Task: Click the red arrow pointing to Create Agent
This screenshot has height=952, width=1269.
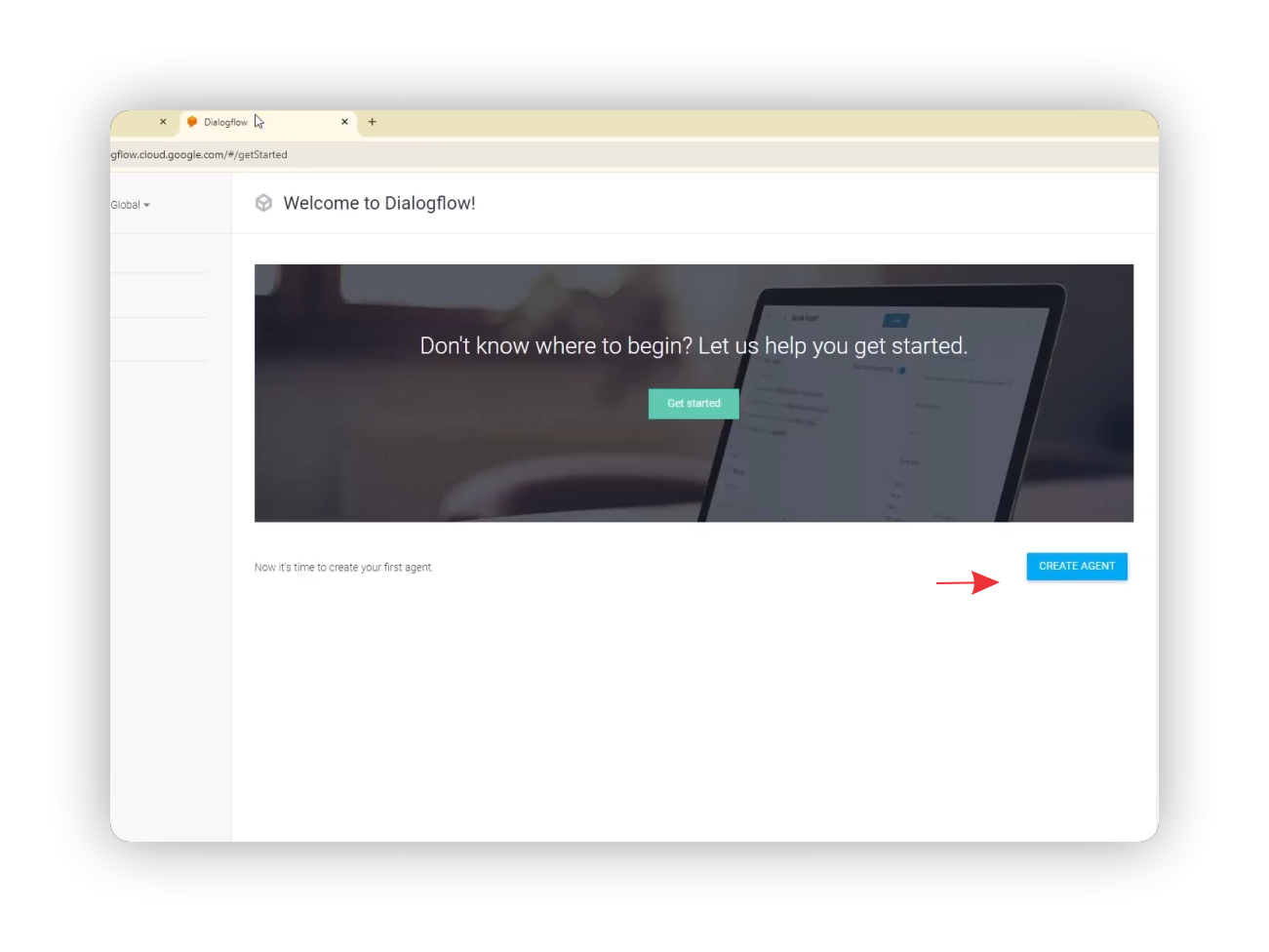Action: (x=968, y=582)
